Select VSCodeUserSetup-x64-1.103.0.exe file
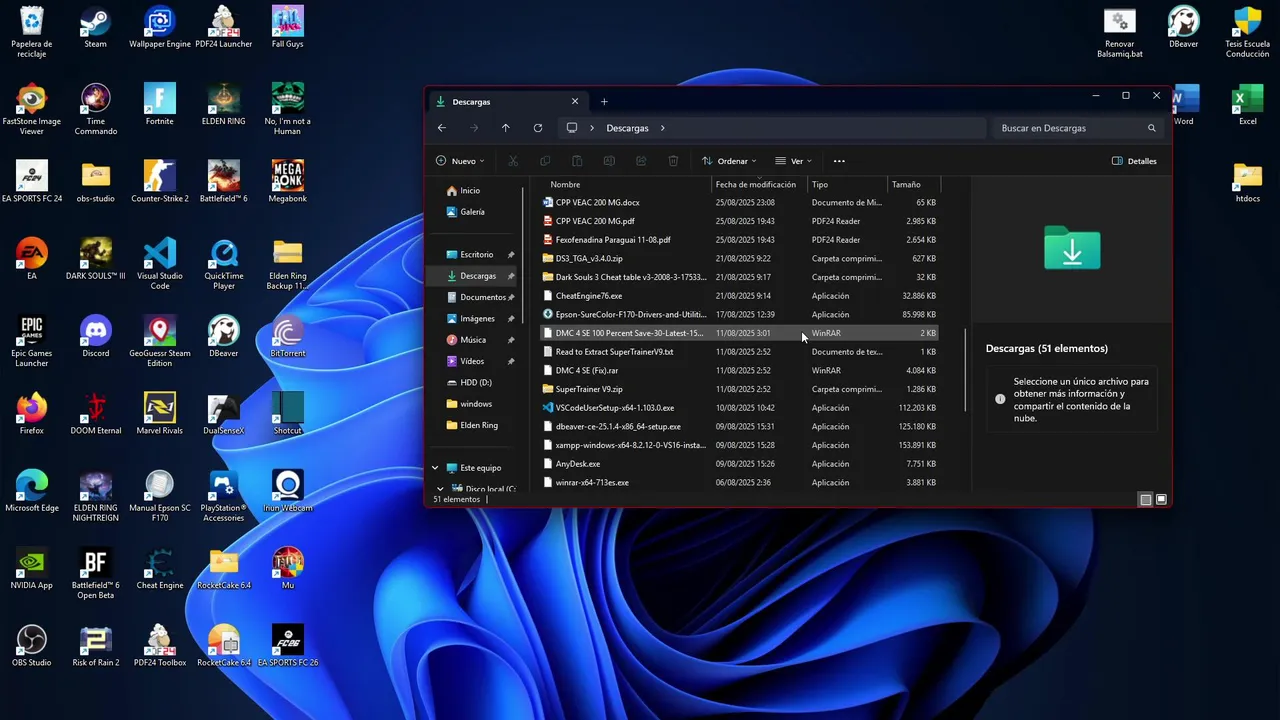This screenshot has width=1280, height=720. point(740,408)
